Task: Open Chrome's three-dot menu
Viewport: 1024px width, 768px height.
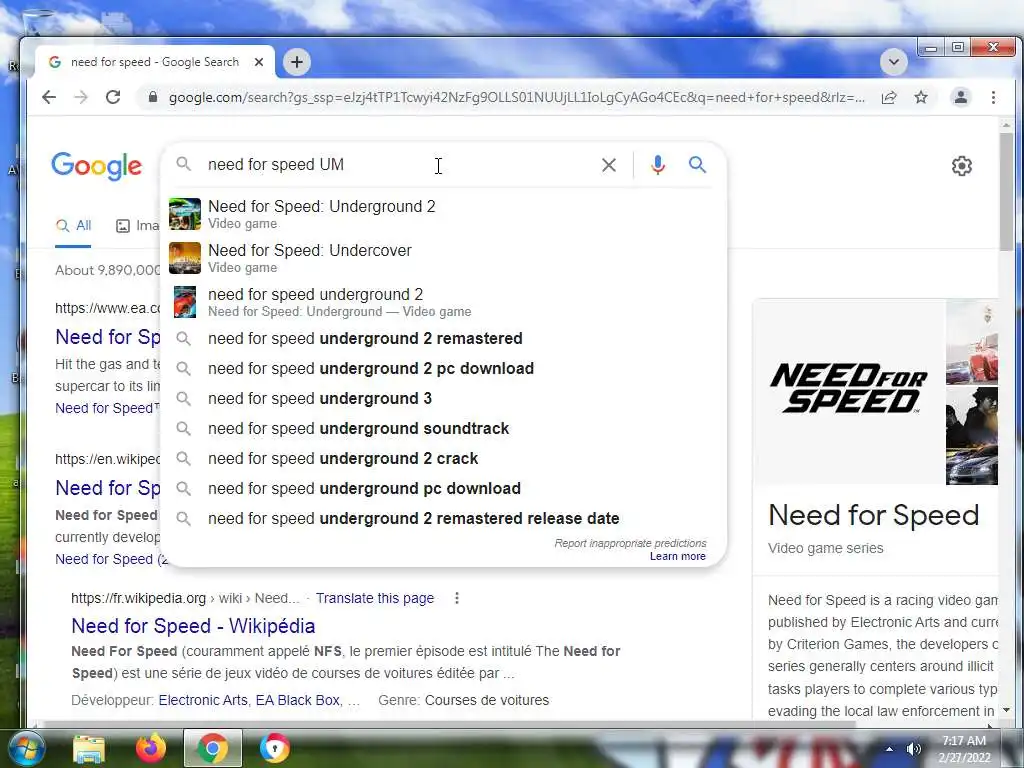Action: pos(993,97)
